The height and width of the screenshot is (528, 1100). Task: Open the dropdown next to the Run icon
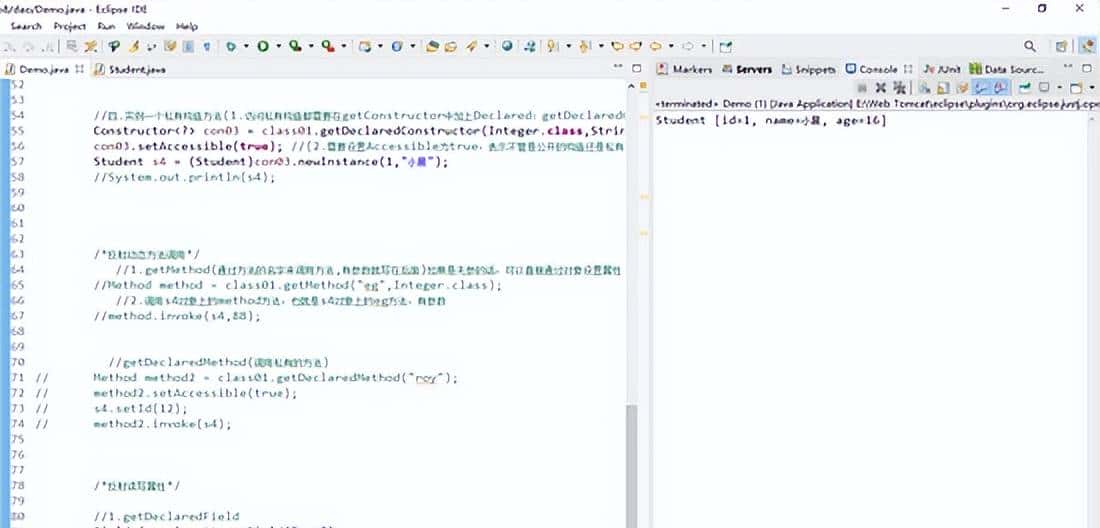279,46
